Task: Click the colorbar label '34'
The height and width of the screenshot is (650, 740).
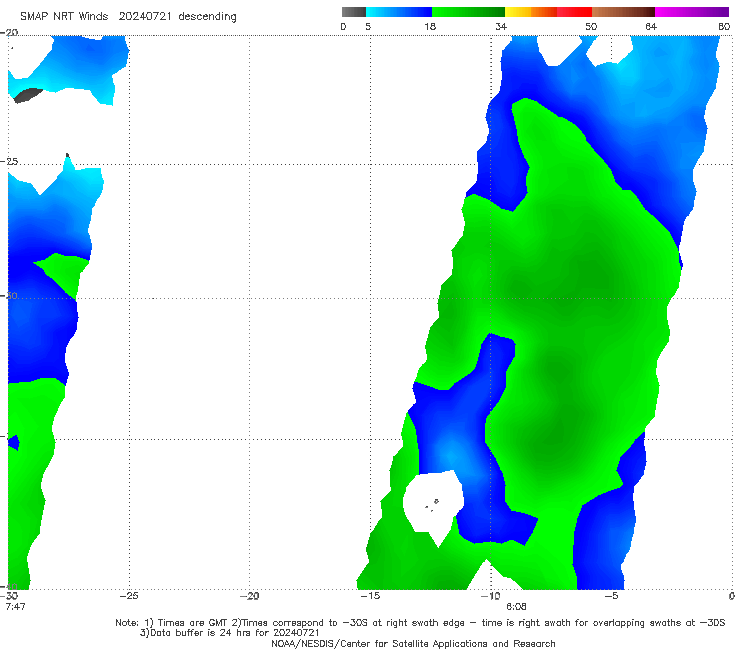Action: tap(501, 27)
